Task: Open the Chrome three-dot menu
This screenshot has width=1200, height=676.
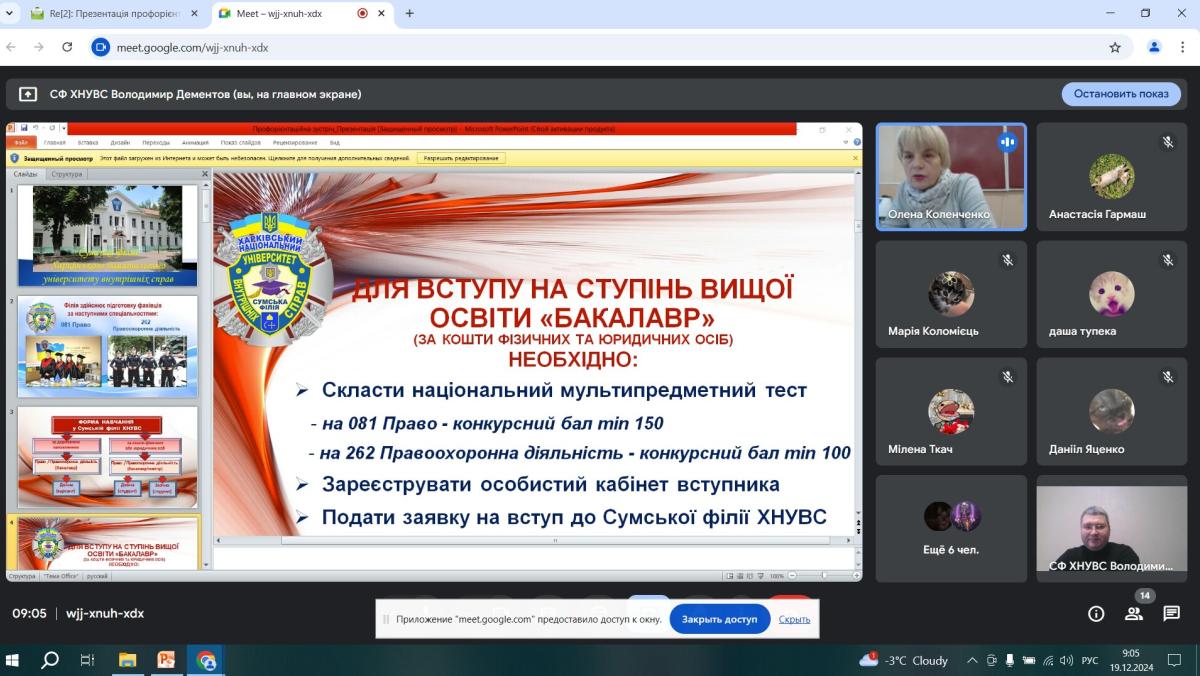Action: pyautogui.click(x=1182, y=47)
